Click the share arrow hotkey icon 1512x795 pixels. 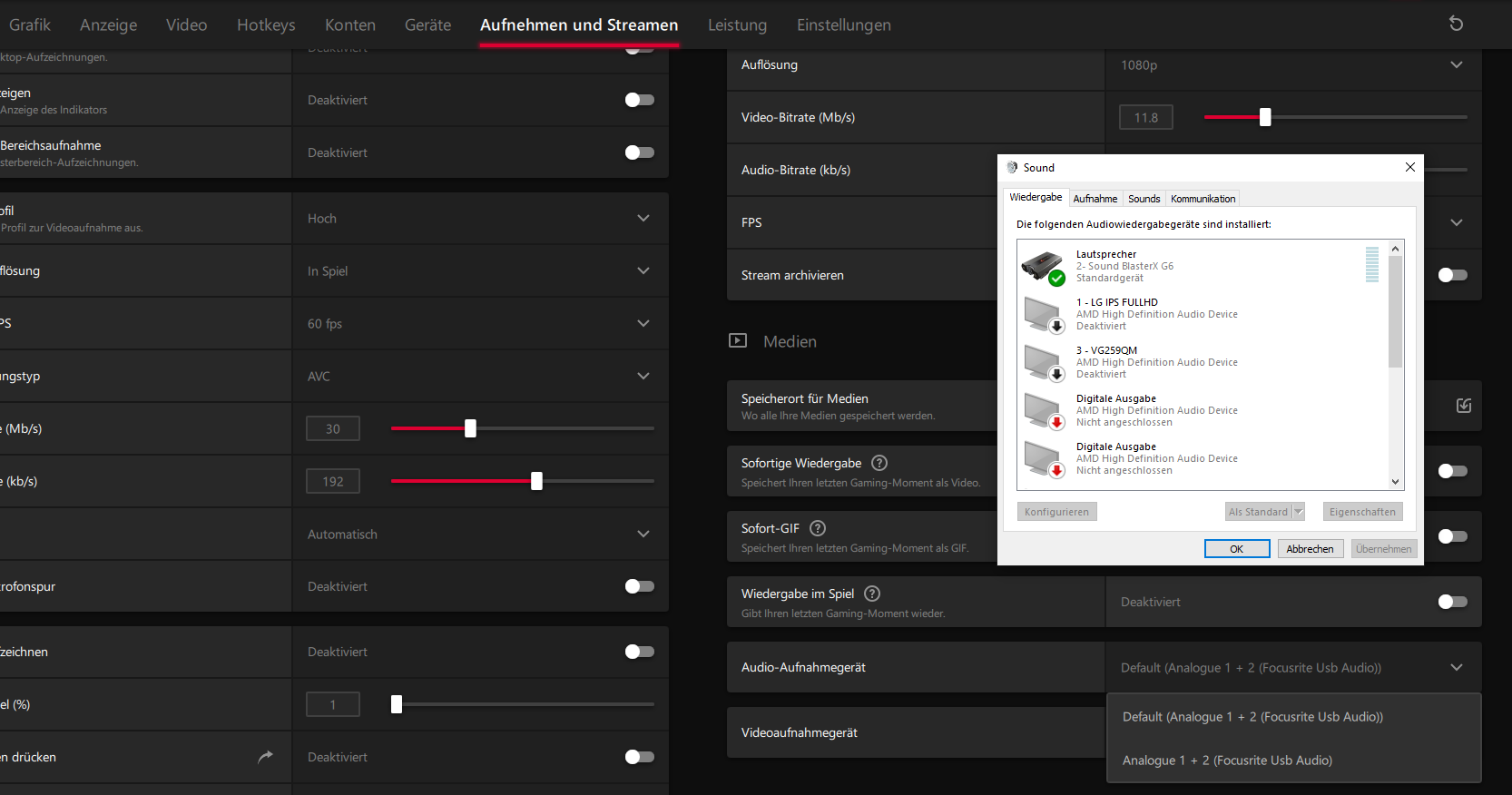pos(265,756)
